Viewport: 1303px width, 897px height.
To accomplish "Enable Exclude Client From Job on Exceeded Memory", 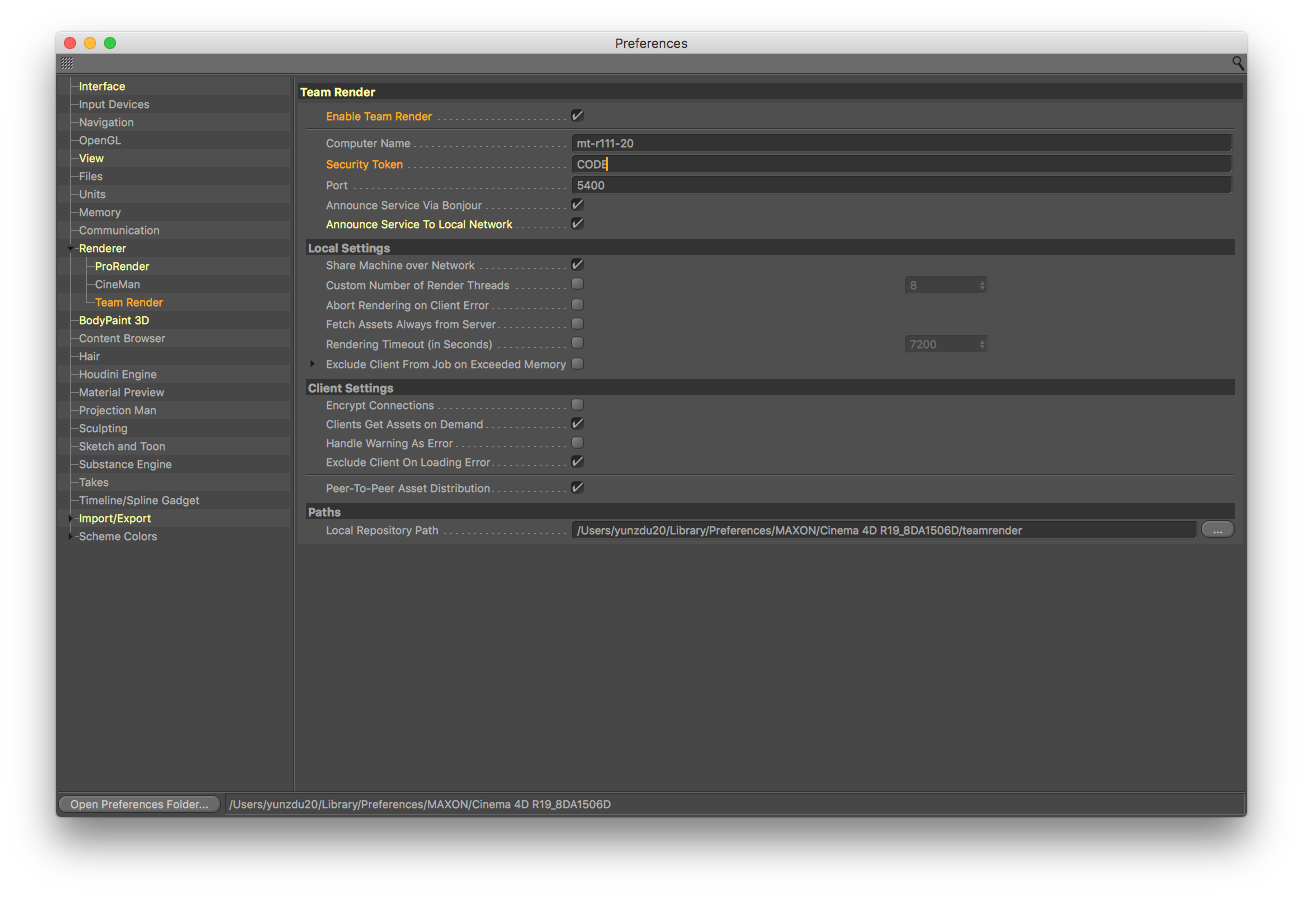I will pos(577,364).
